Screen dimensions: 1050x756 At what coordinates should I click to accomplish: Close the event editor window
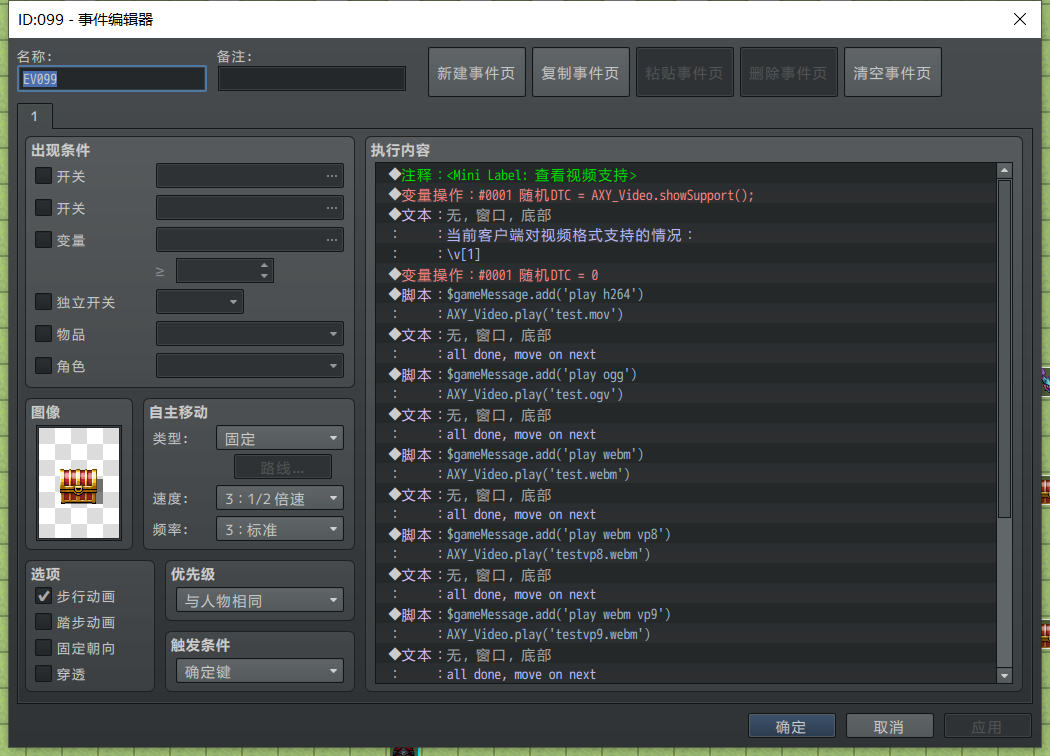coord(1019,19)
